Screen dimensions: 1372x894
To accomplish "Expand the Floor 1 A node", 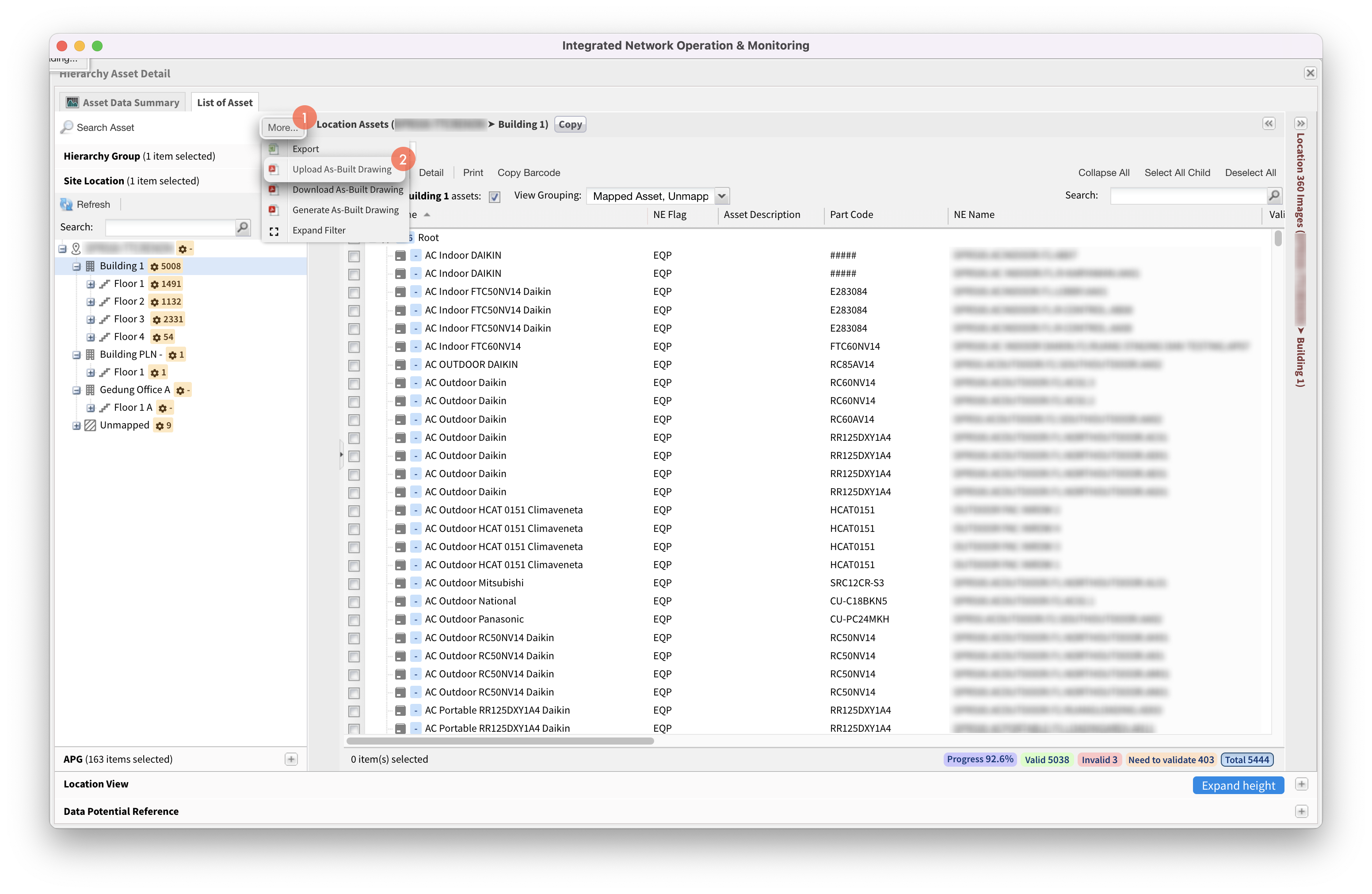I will pyautogui.click(x=91, y=408).
